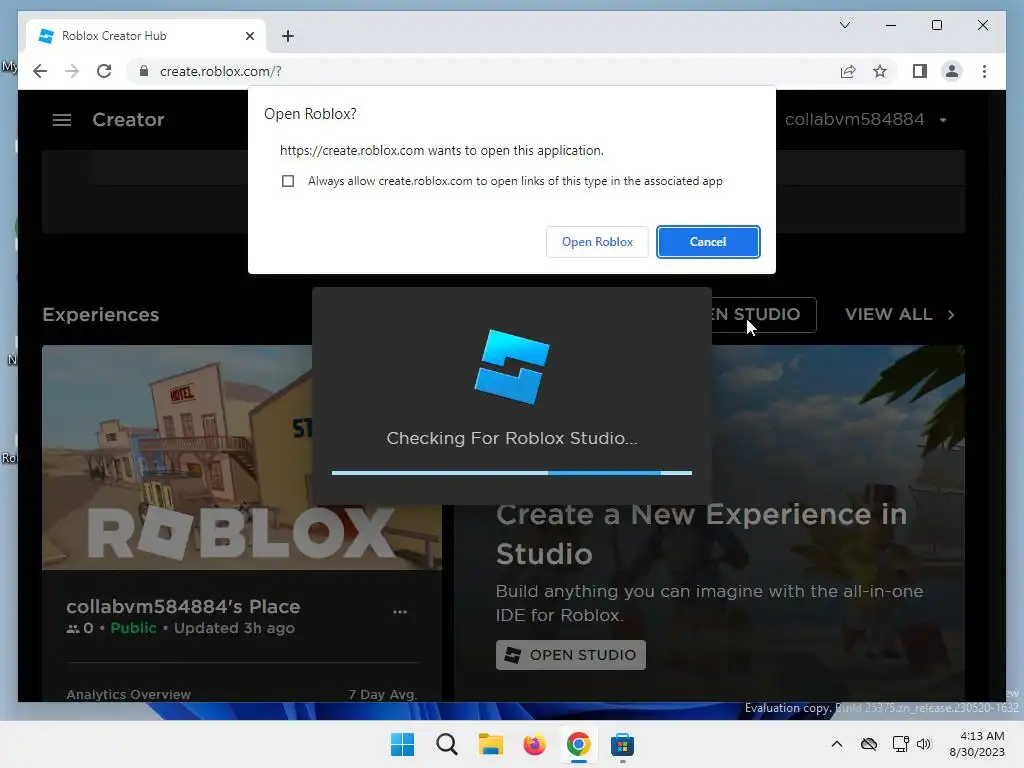Screen dimensions: 1024x768
Task: Click 'Updated 3h ago' text
Action: click(x=234, y=628)
